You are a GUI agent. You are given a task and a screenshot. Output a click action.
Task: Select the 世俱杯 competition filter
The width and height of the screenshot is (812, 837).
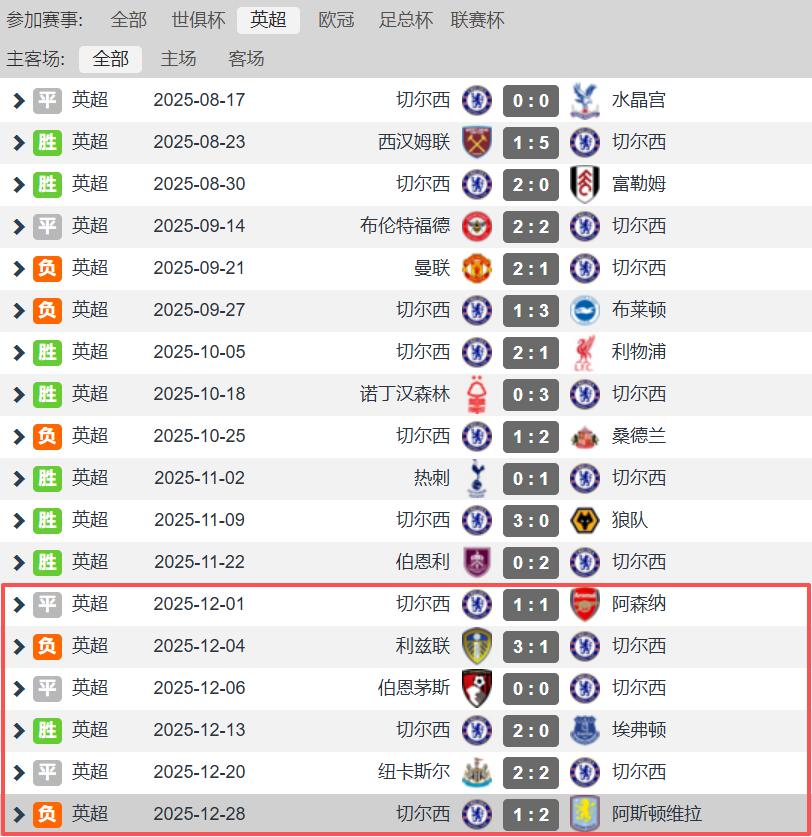(x=199, y=20)
